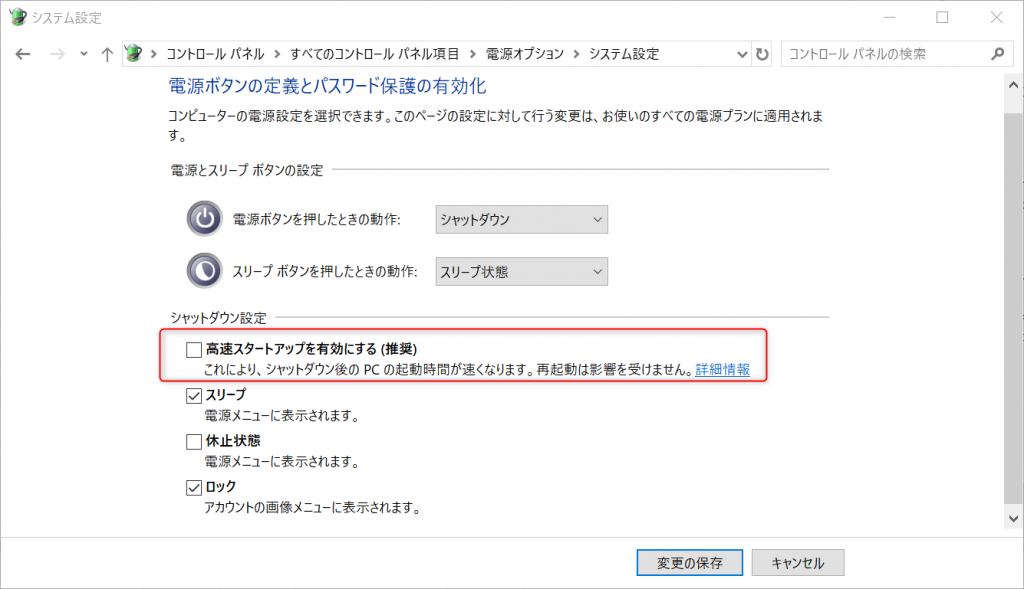Click the up one level arrow

click(107, 54)
